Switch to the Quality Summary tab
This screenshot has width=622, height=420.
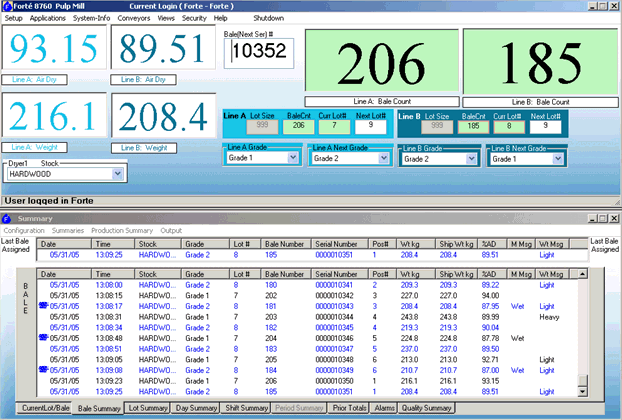point(426,408)
